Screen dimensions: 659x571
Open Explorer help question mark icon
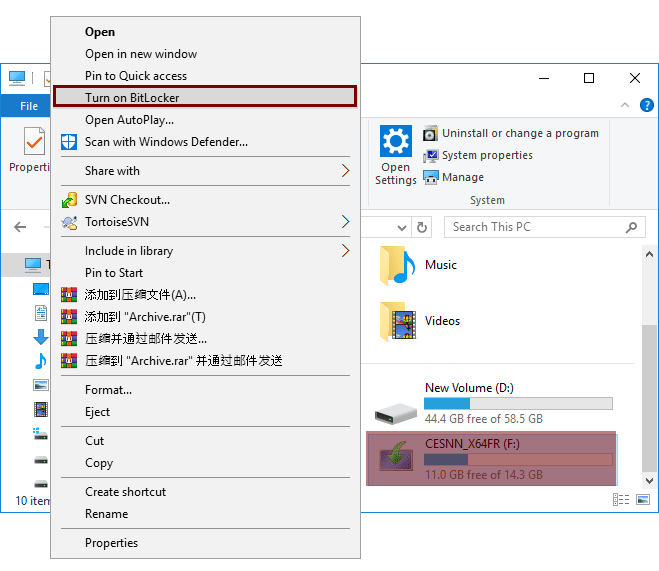pos(646,105)
